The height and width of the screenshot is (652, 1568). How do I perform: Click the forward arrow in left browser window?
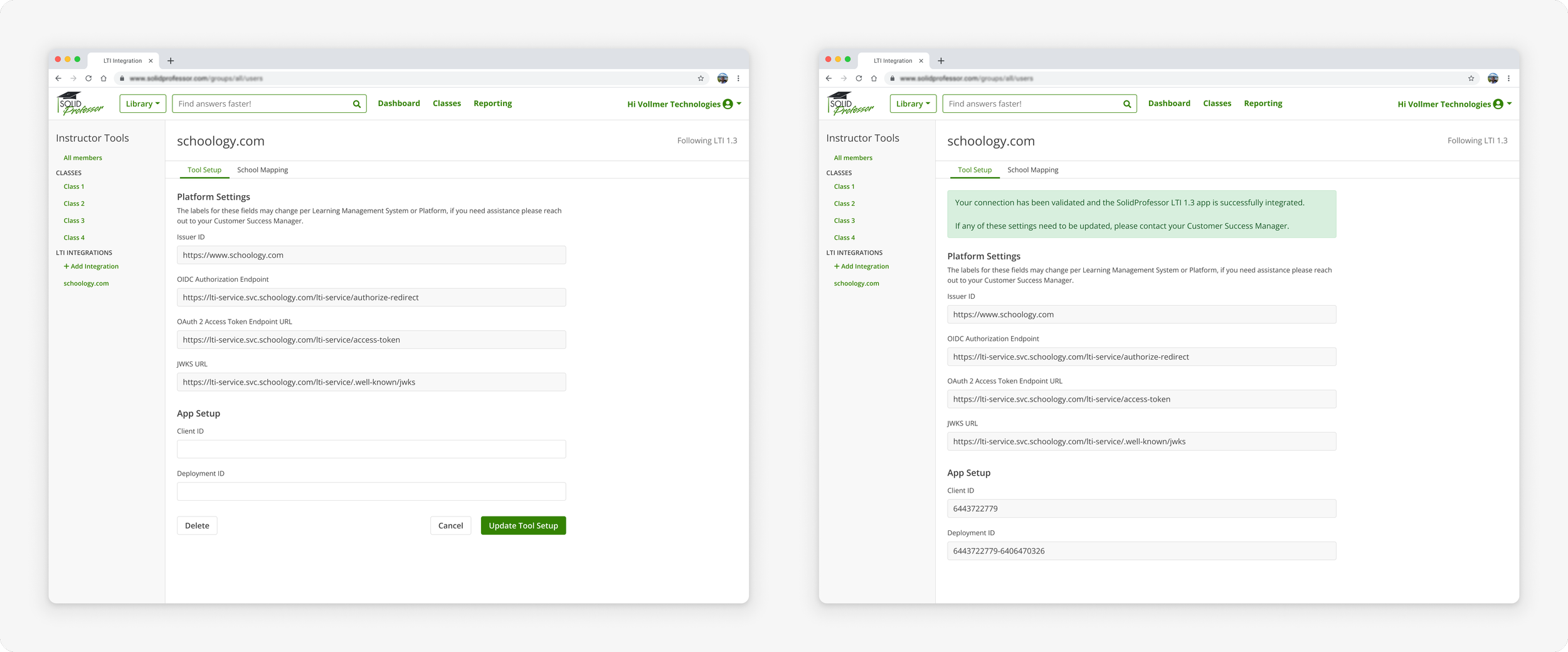pyautogui.click(x=73, y=78)
